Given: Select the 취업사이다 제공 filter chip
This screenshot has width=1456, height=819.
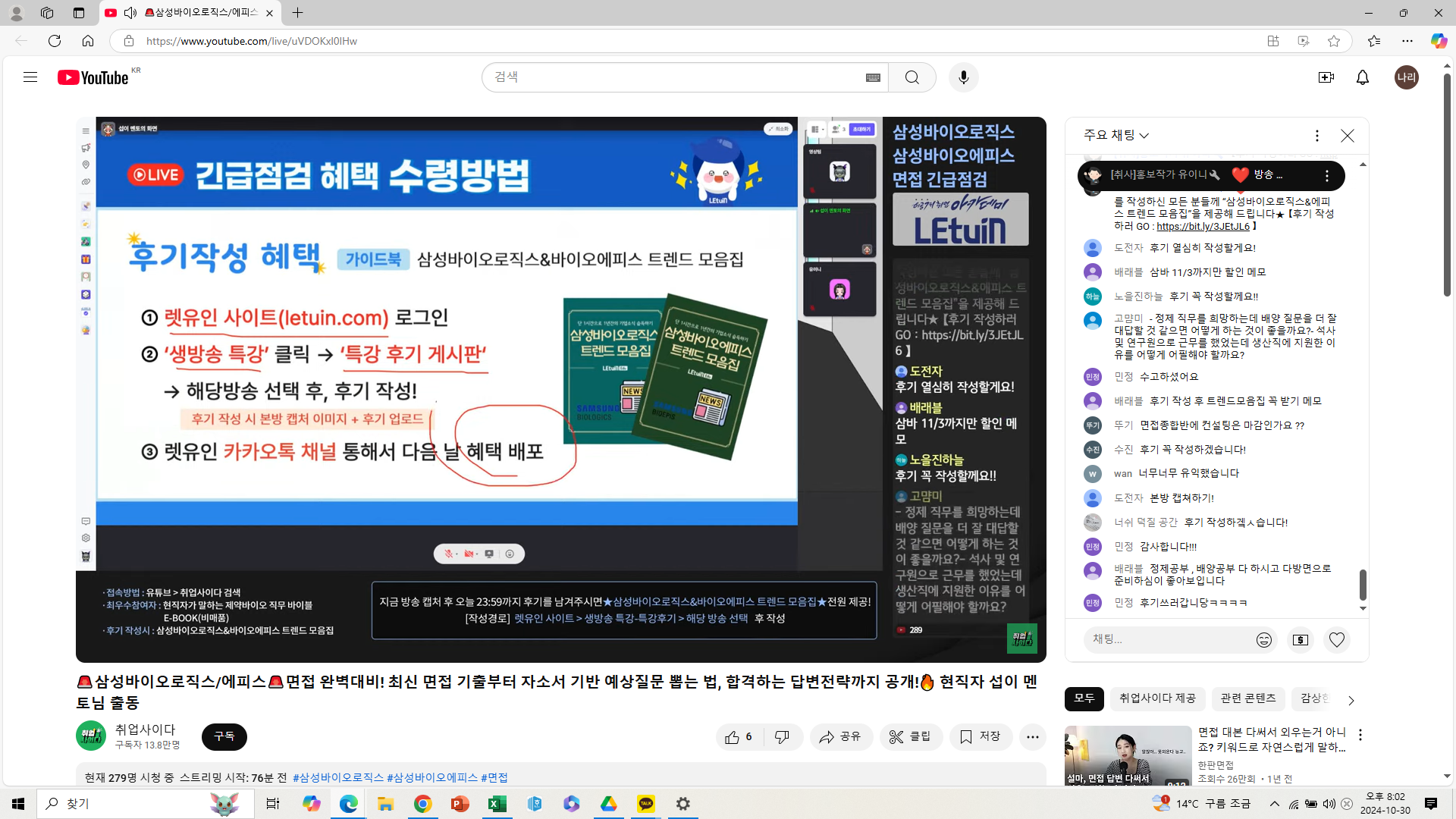Looking at the screenshot, I should [1157, 698].
